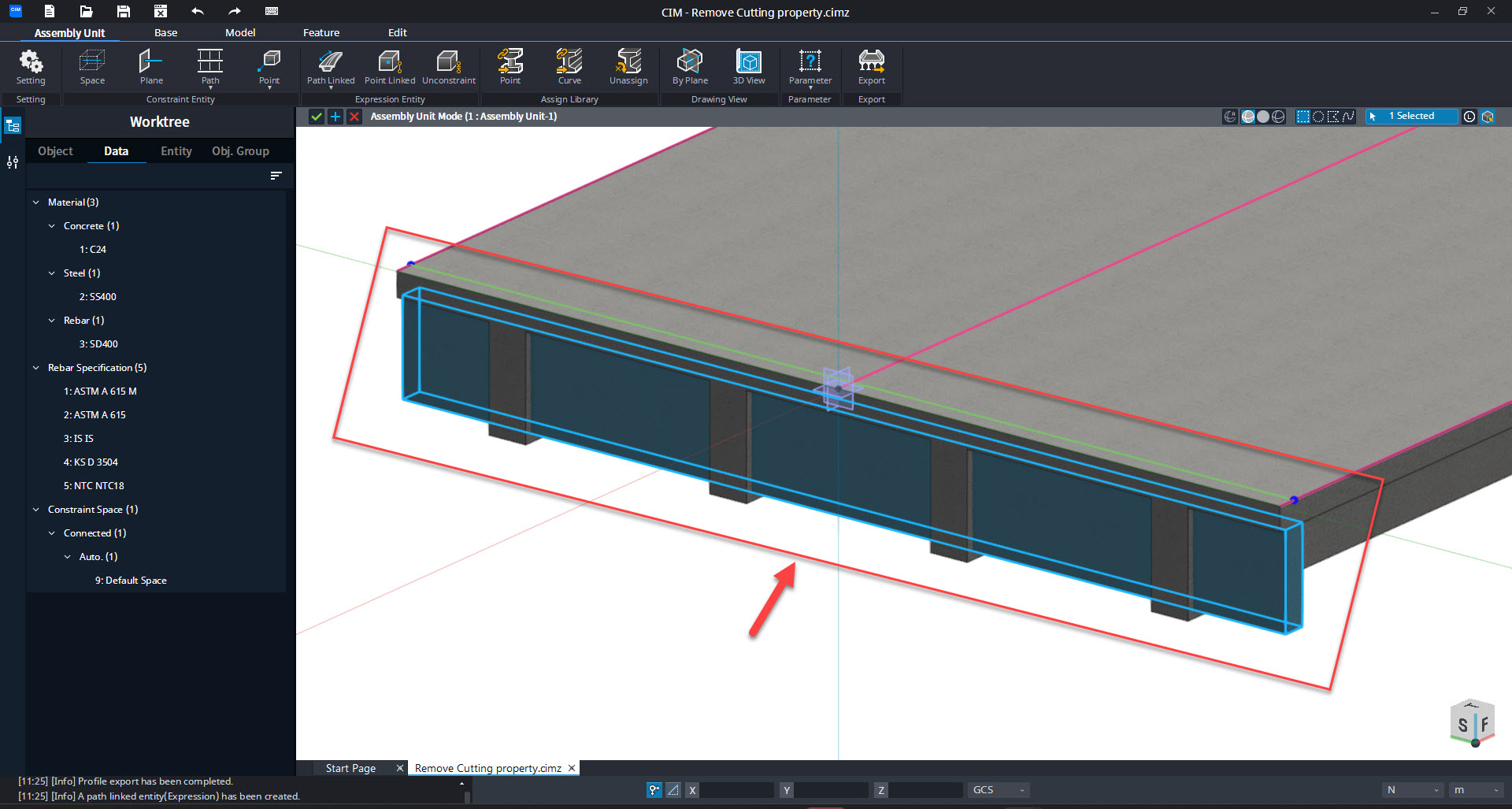Collapse the Material (3) tree node

pos(36,202)
